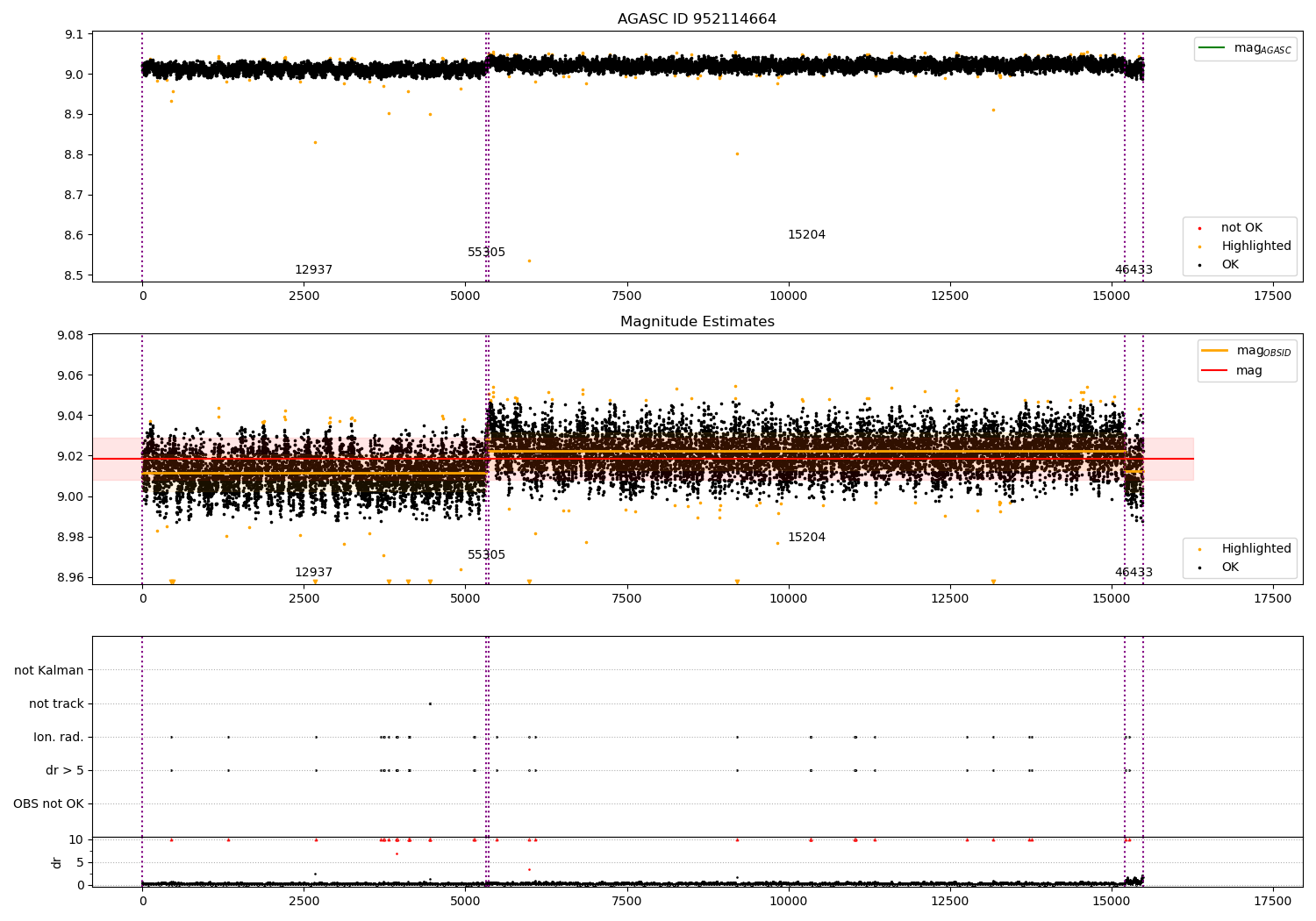Click the 17500 x-axis tick of the dr plot
Image resolution: width=1316 pixels, height=921 pixels.
click(x=1273, y=901)
